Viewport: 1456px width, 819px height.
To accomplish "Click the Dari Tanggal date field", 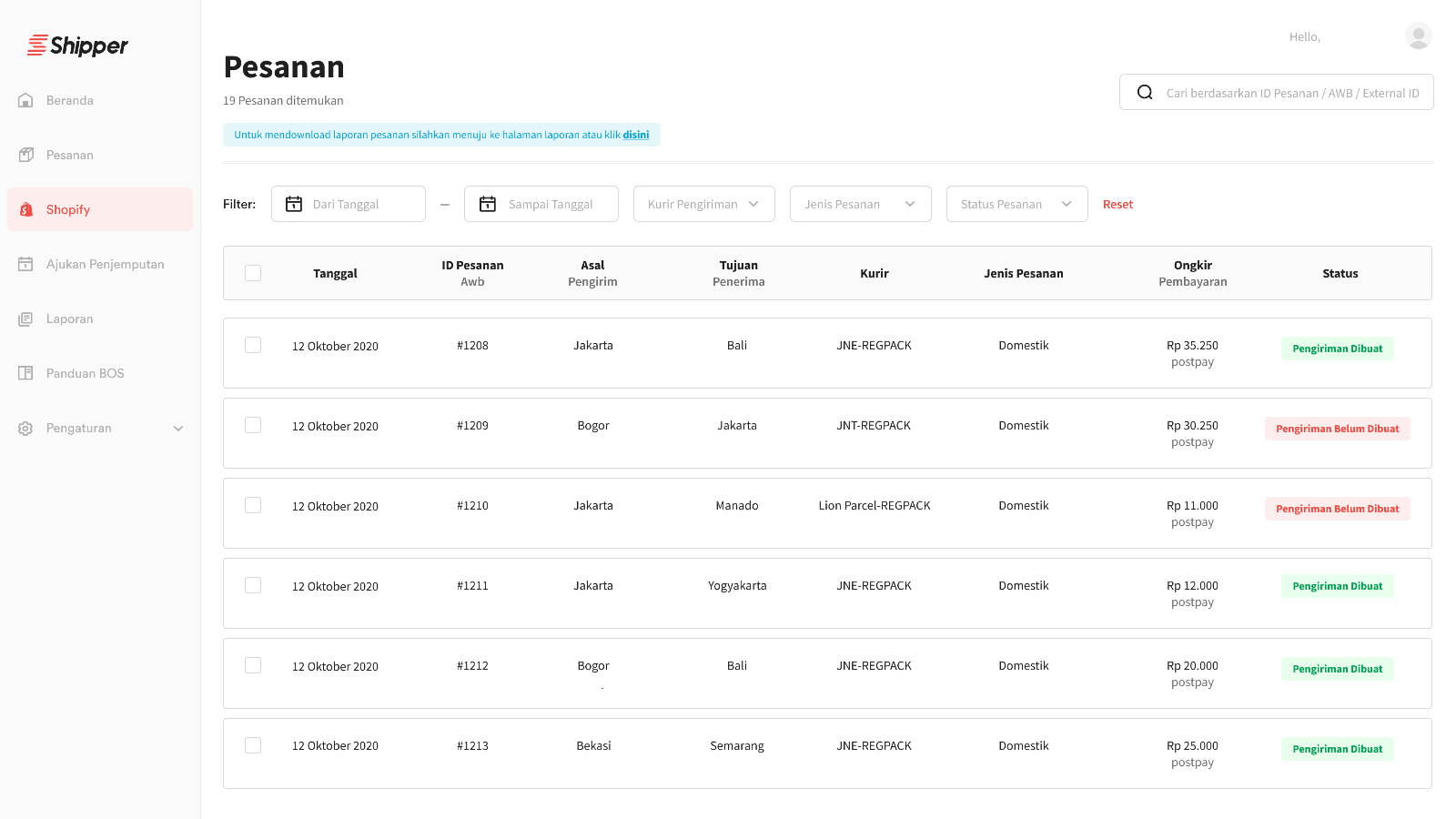I will coord(349,204).
